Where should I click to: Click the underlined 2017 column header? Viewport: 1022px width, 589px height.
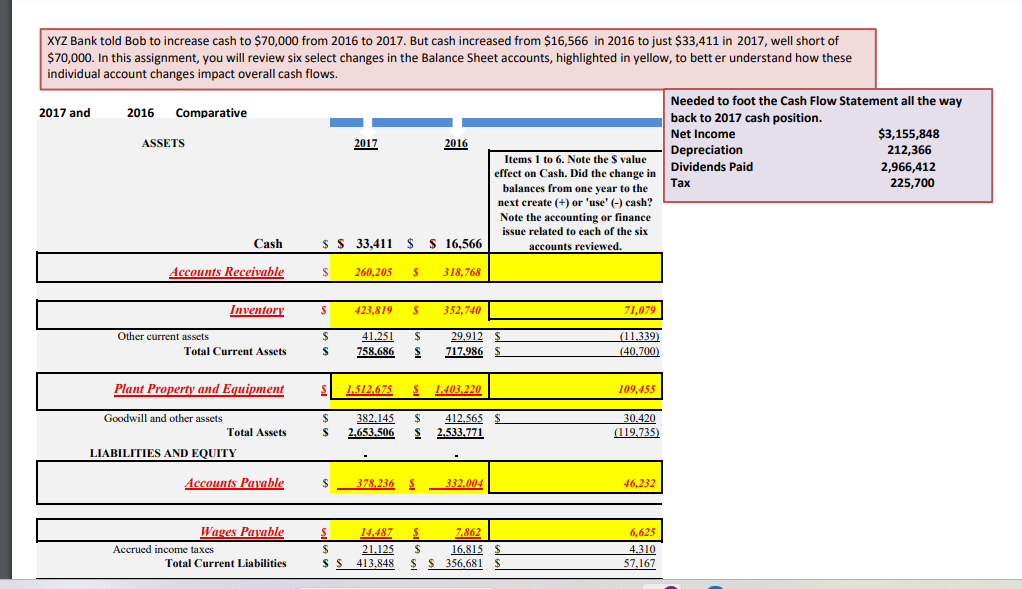(366, 143)
